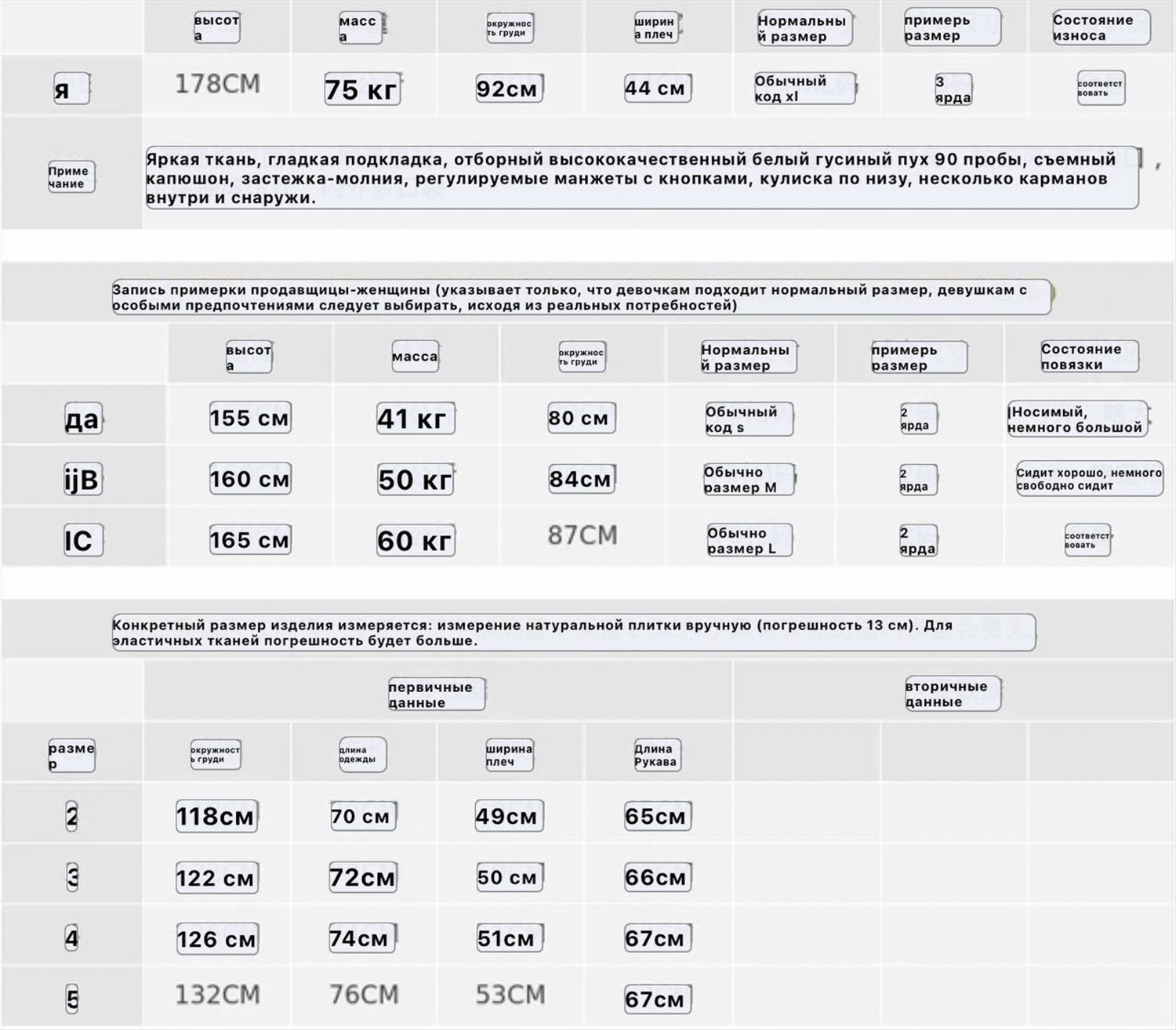
Task: Select the 'Обычный код s' cell
Action: (748, 419)
